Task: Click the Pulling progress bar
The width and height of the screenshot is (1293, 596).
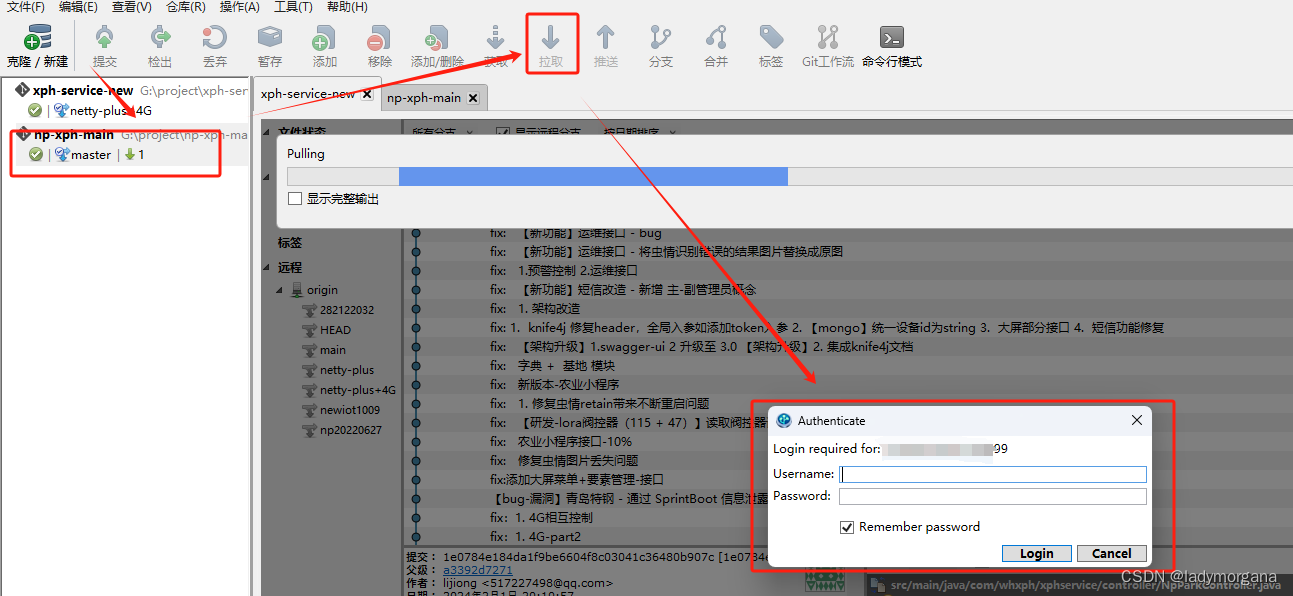Action: pyautogui.click(x=789, y=177)
